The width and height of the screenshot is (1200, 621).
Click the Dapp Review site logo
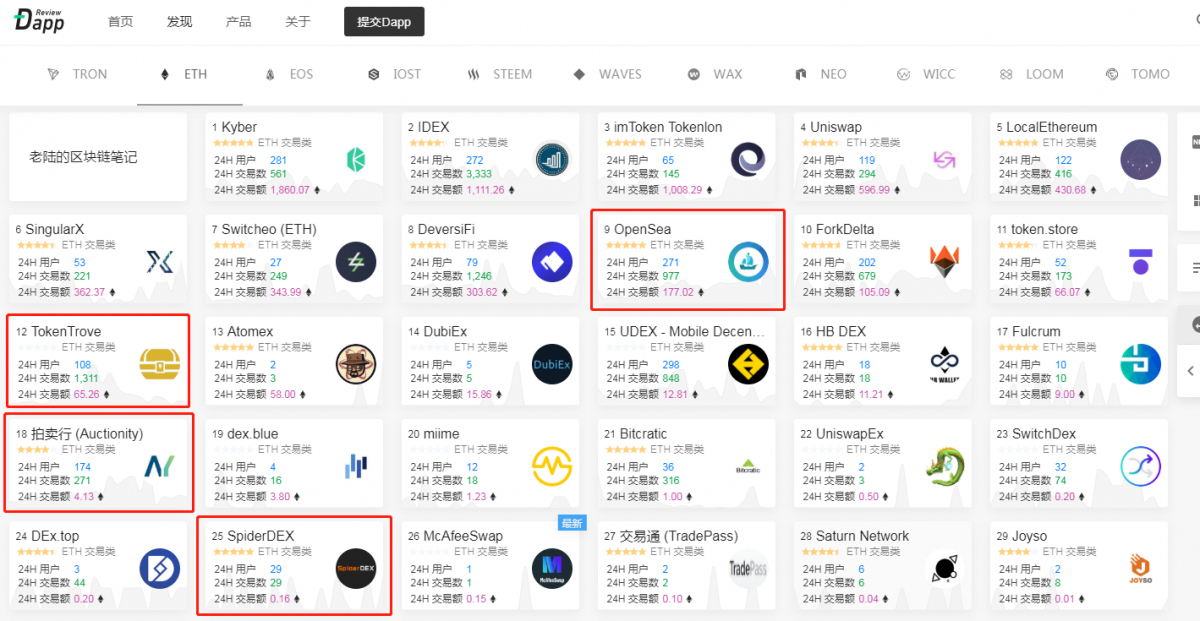coord(39,19)
